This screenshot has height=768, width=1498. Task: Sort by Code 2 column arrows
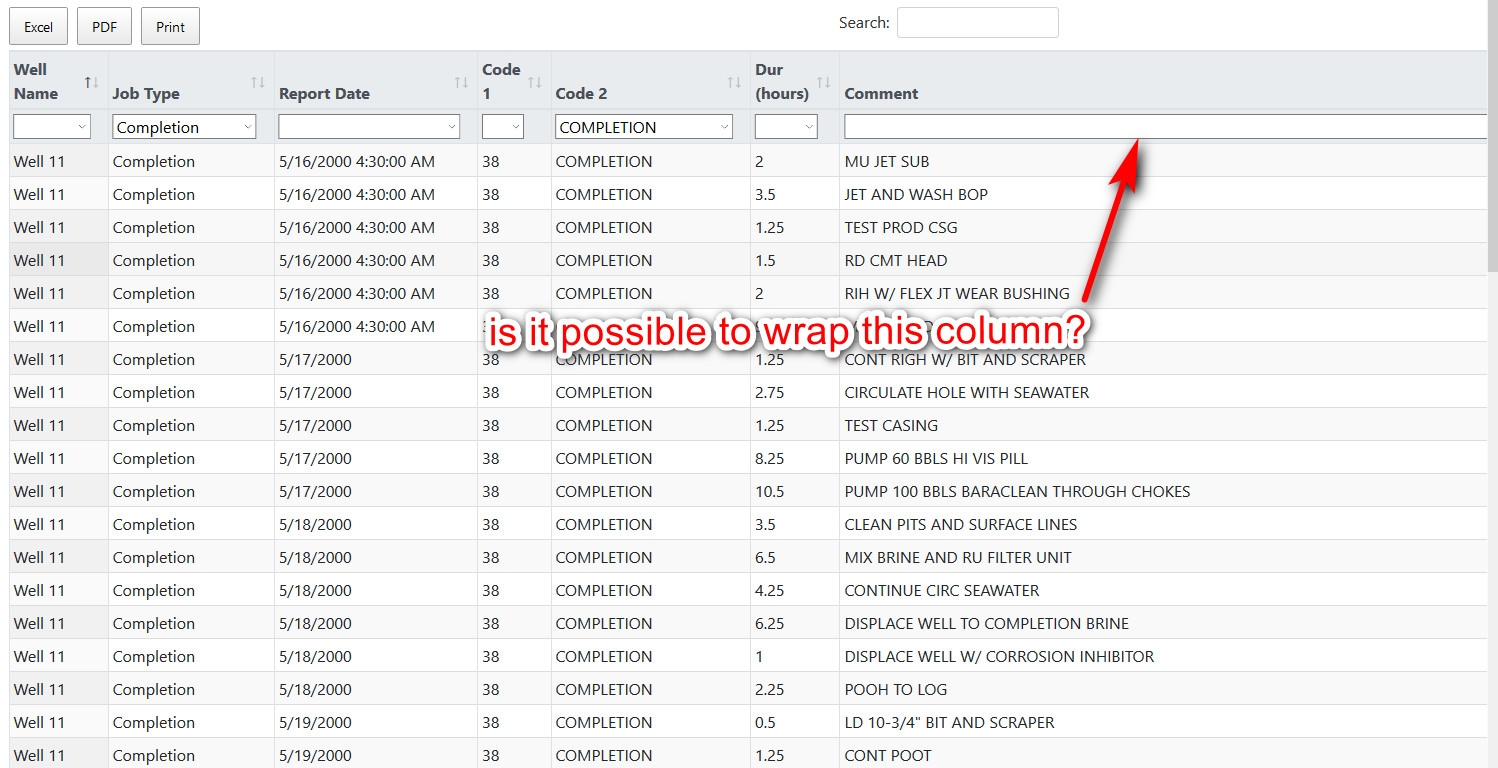coord(734,82)
